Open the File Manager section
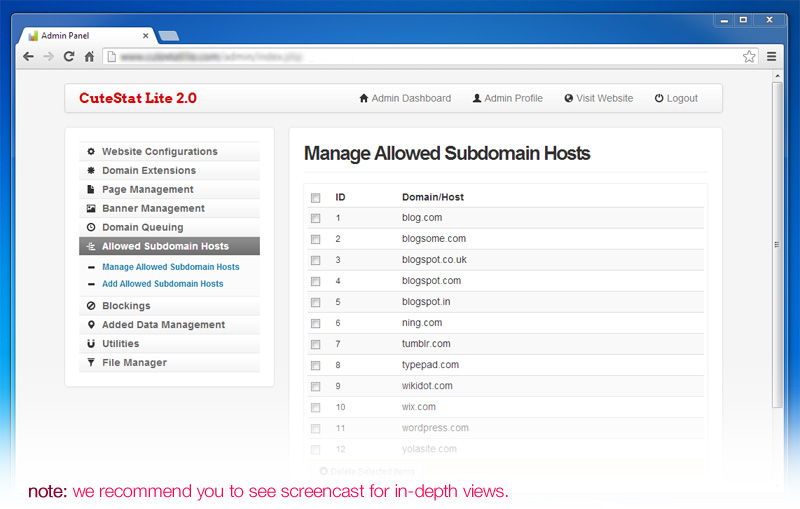Screen dimensions: 800x509 pyautogui.click(x=169, y=362)
